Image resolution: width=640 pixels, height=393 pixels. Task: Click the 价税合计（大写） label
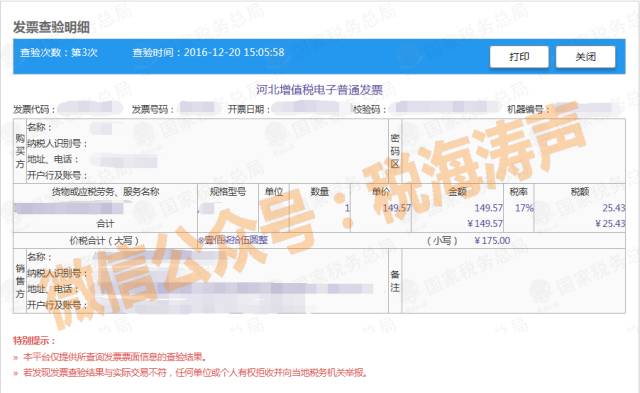pos(104,241)
